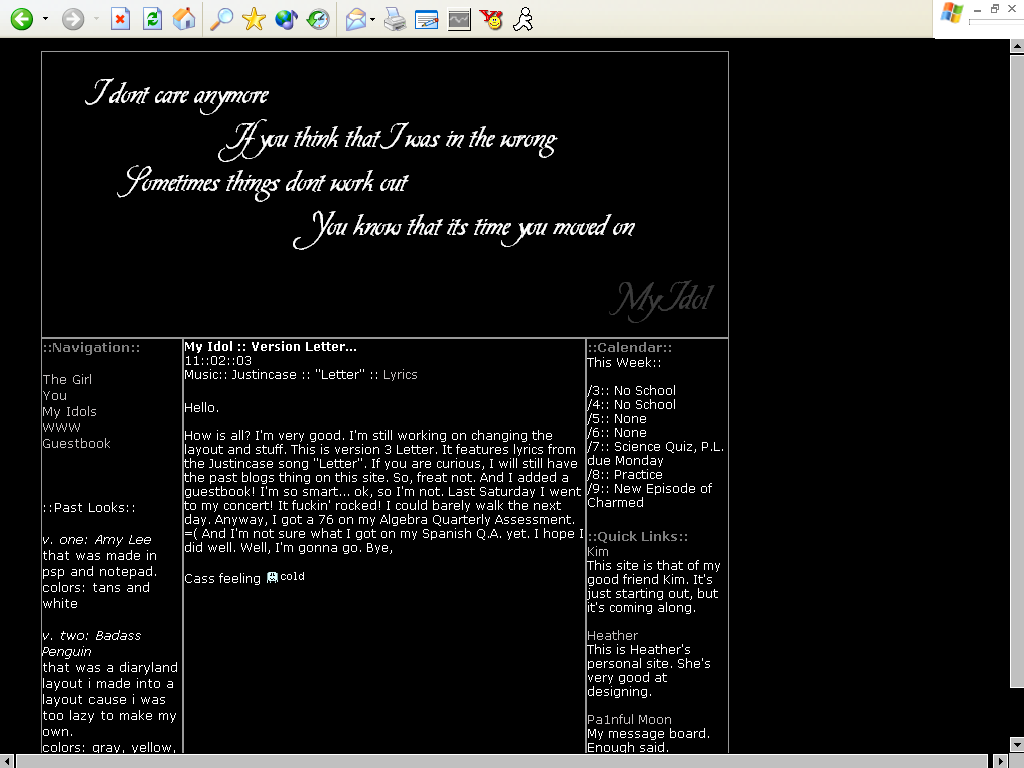Click the '::Navigation::' heading
Viewport: 1024px width, 768px height.
coord(91,347)
